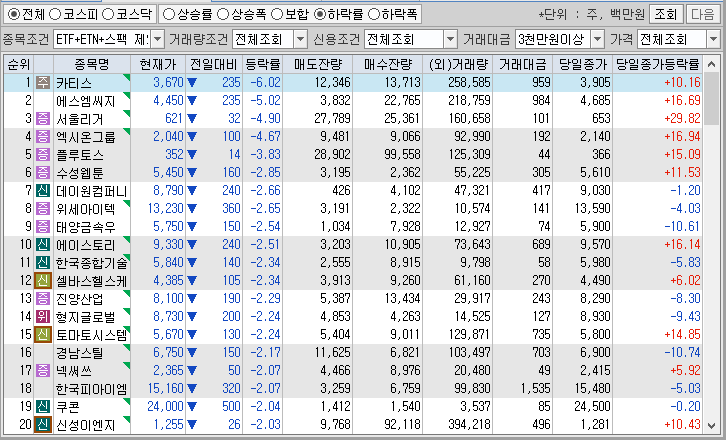Click the 신 badge beside 신성이엔지
This screenshot has width=726, height=440.
point(43,425)
